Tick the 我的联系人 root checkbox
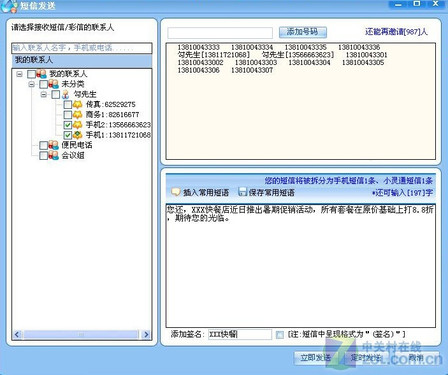The image size is (448, 375). [x=31, y=74]
